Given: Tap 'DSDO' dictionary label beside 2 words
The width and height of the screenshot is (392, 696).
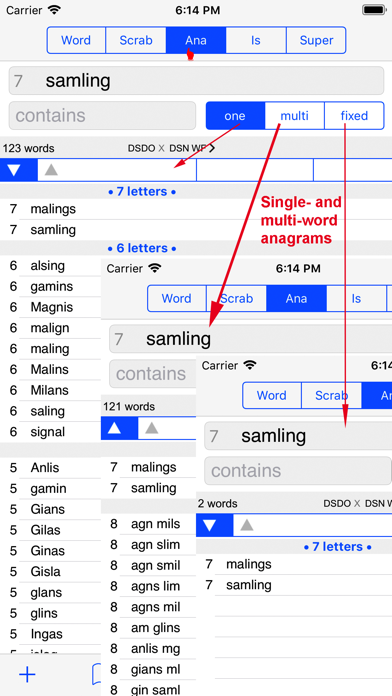Looking at the screenshot, I should point(337,504).
